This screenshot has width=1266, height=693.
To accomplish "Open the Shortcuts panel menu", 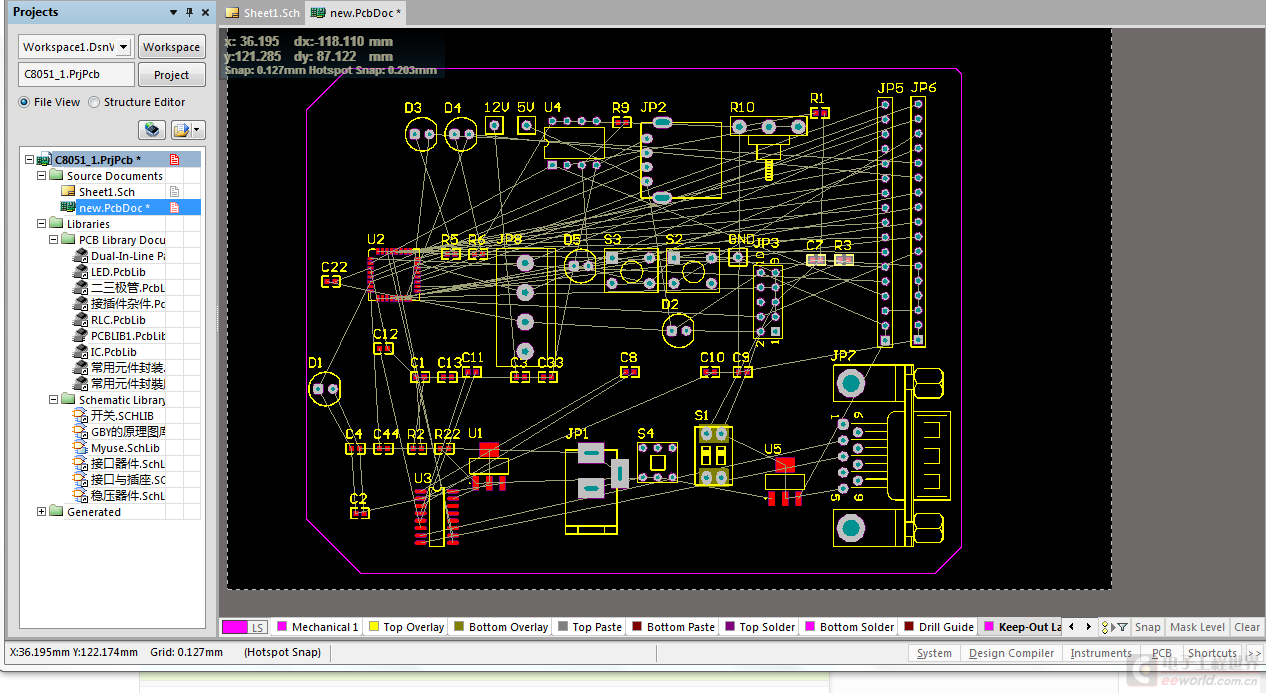I will click(x=1212, y=653).
